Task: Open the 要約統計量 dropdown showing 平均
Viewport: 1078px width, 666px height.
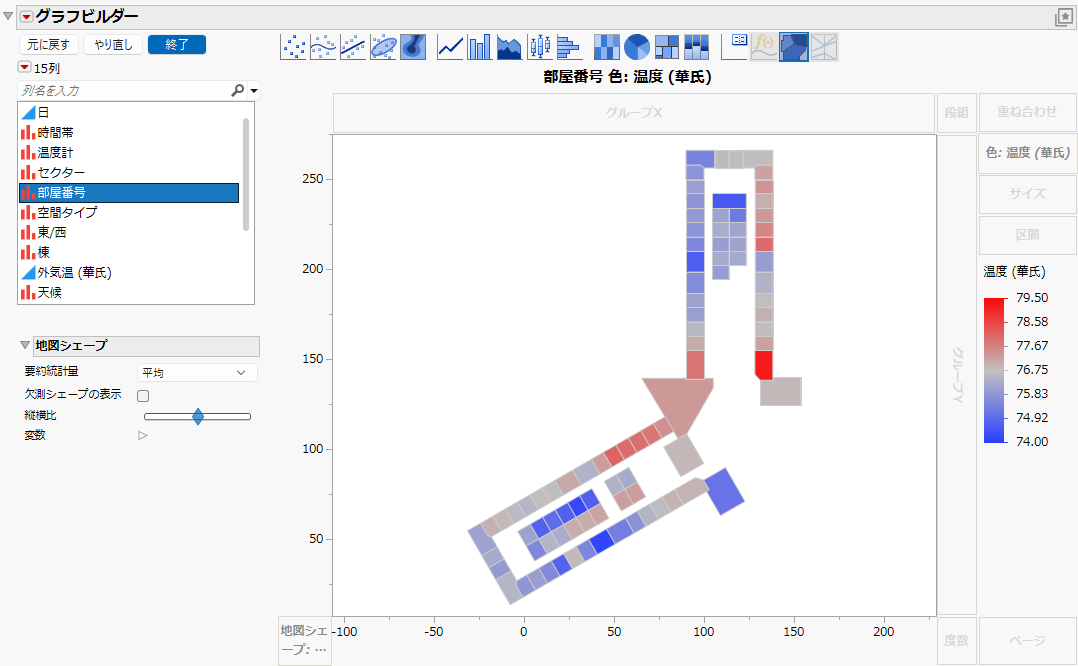Action: [x=197, y=373]
